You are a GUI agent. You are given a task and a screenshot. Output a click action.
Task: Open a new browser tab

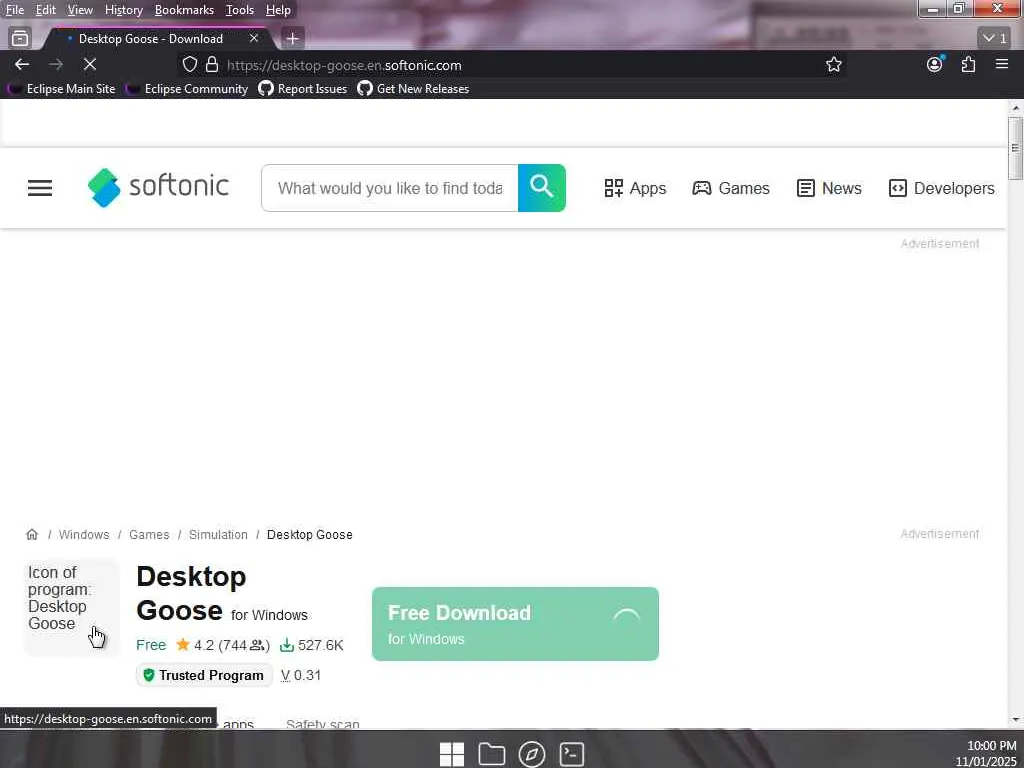click(x=293, y=39)
